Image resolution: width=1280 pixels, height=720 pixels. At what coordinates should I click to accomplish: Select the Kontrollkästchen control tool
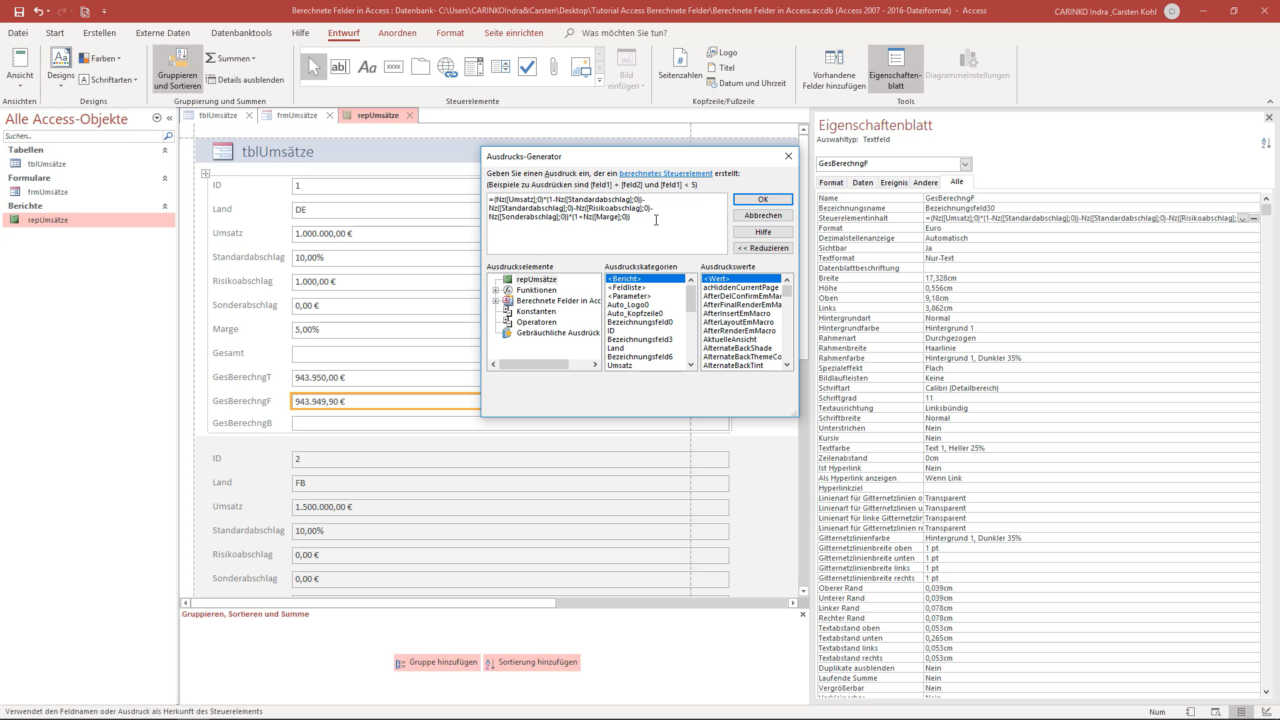(x=527, y=67)
